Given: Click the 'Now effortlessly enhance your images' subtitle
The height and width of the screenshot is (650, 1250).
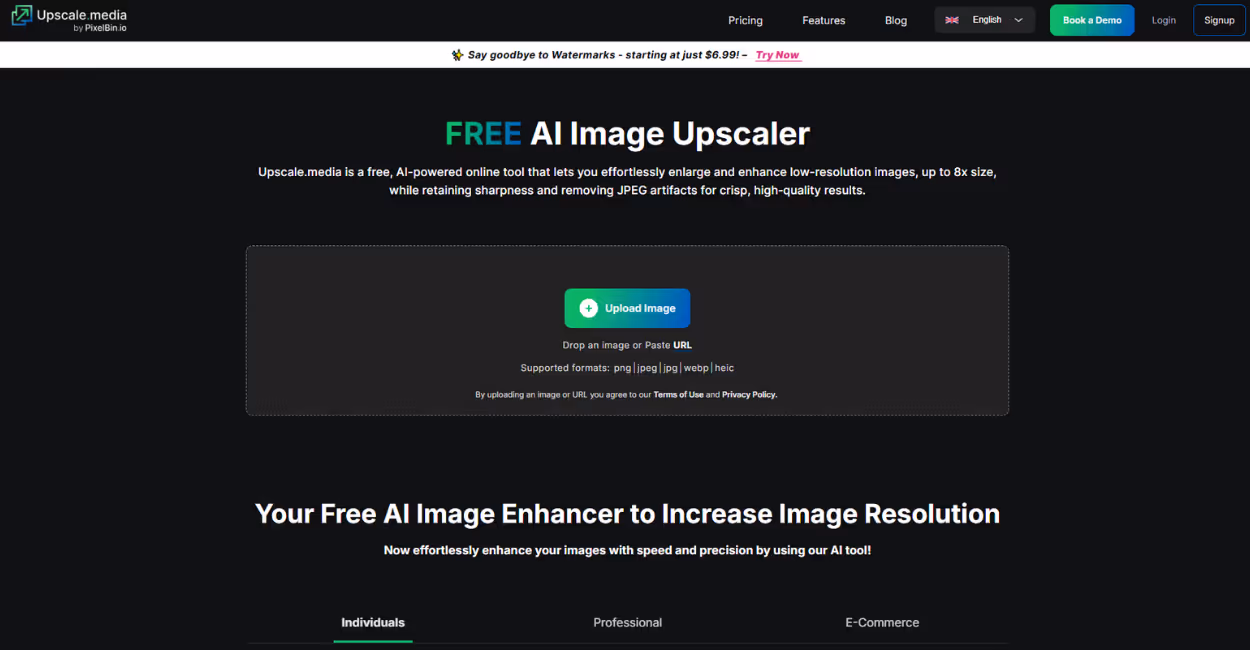Looking at the screenshot, I should pyautogui.click(x=627, y=550).
